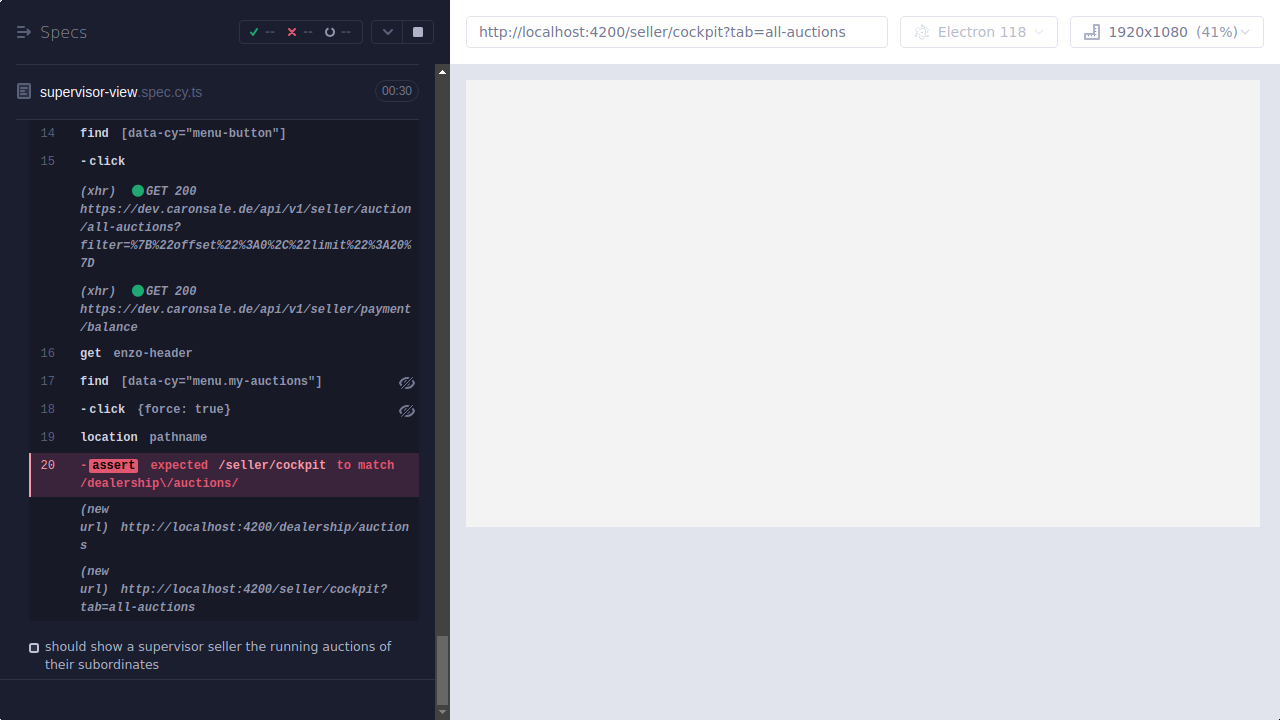Open supervisor-view.spec.cy.ts spec file
This screenshot has width=1280, height=720.
pyautogui.click(x=118, y=91)
